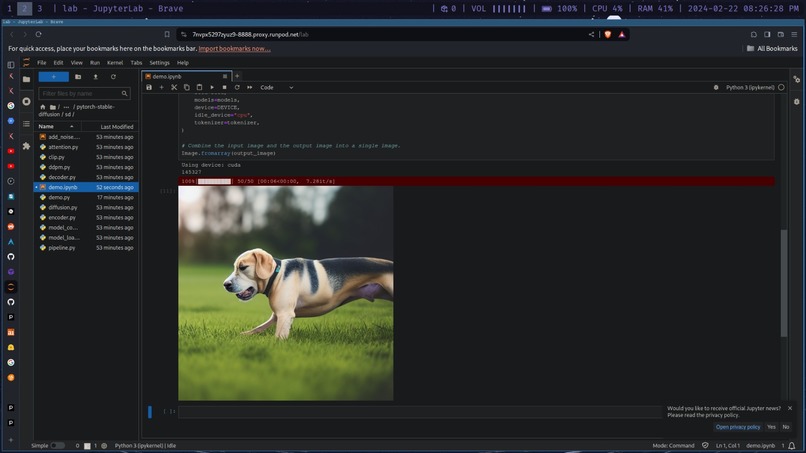Select add_noise file in the file list
The height and width of the screenshot is (453, 806).
tap(86, 137)
